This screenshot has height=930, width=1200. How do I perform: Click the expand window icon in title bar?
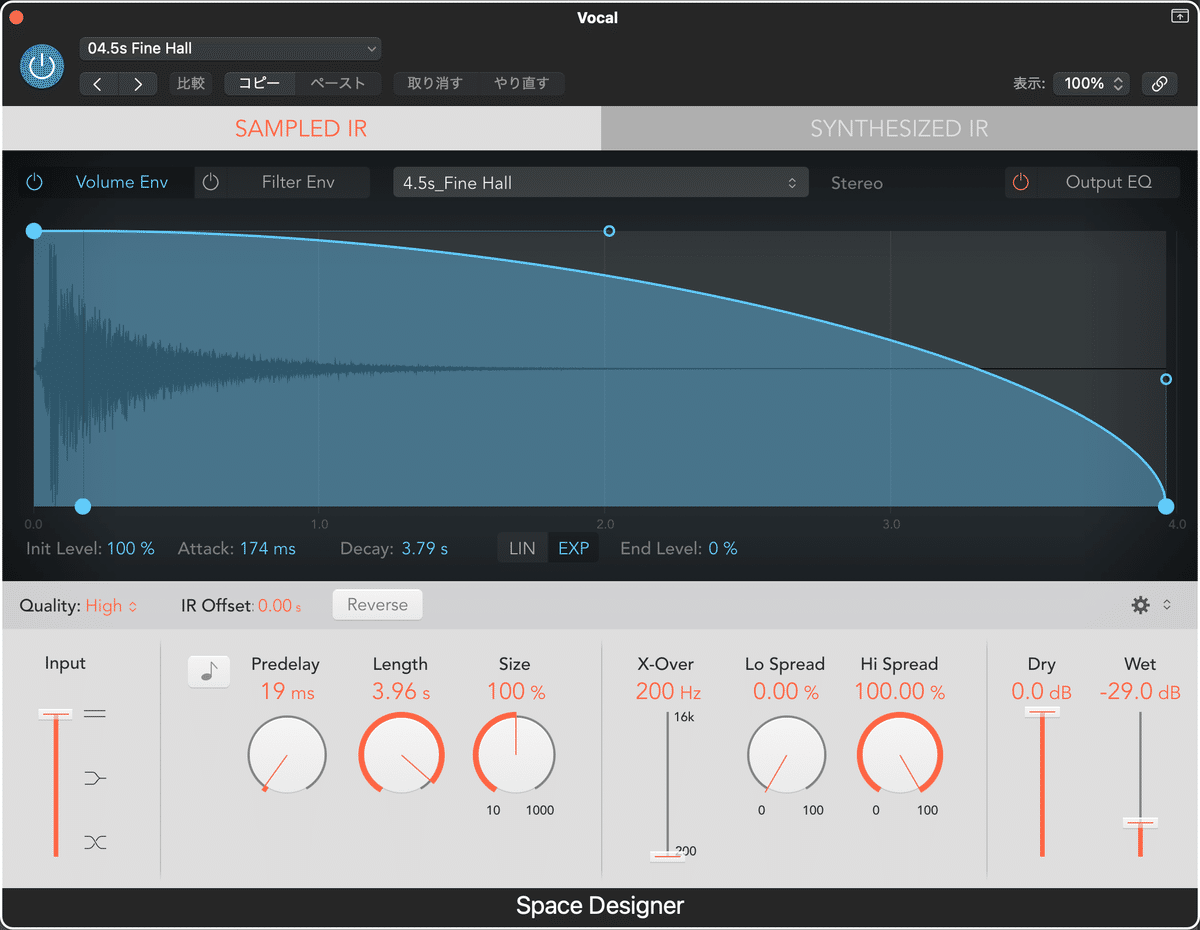pos(1179,16)
